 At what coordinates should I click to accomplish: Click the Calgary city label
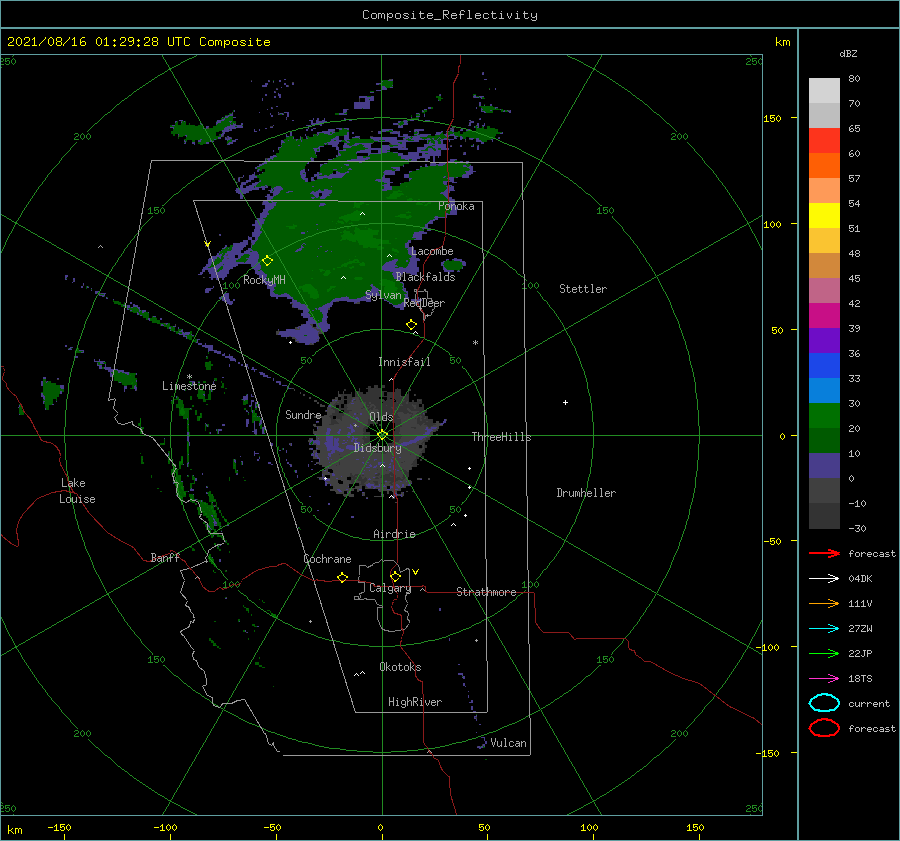(x=390, y=588)
